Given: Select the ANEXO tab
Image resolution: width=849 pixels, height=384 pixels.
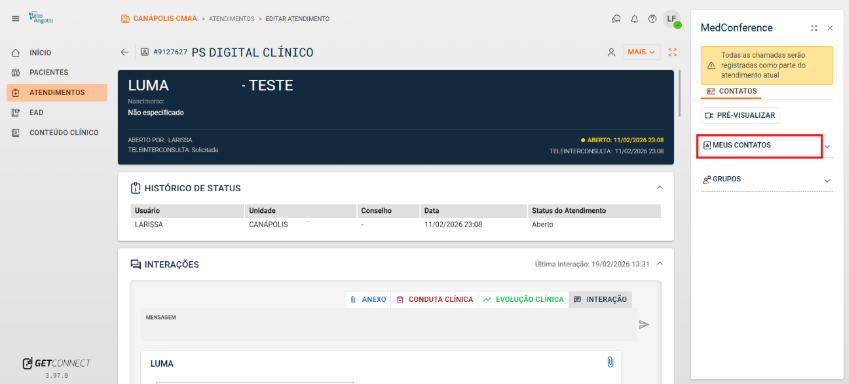Looking at the screenshot, I should (x=368, y=300).
